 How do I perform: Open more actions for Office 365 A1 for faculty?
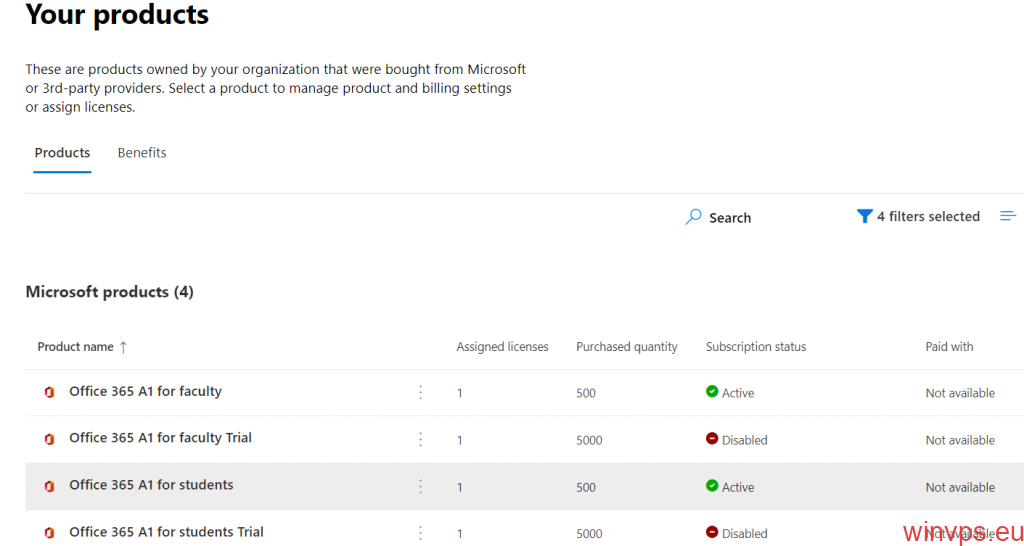pyautogui.click(x=420, y=392)
